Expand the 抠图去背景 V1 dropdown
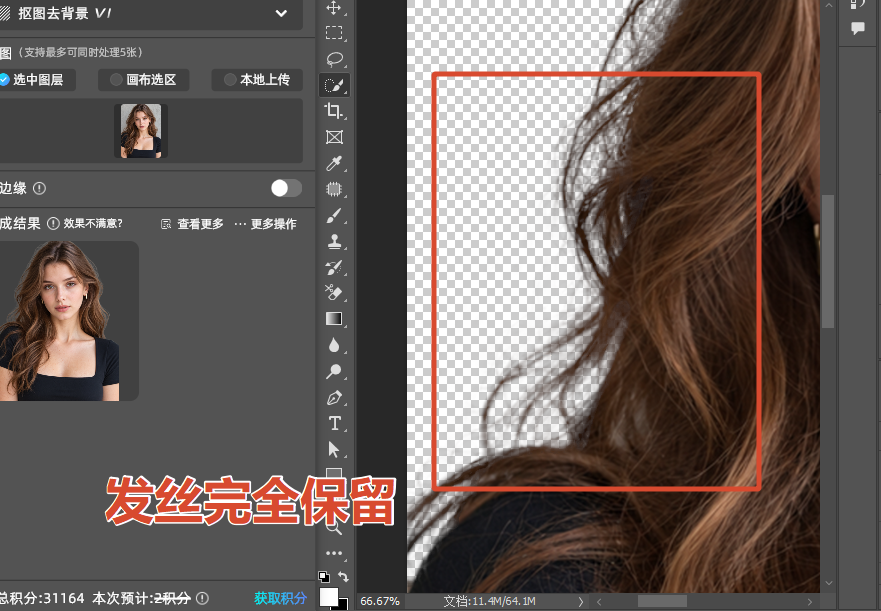Screen dimensions: 881x611 [x=281, y=13]
